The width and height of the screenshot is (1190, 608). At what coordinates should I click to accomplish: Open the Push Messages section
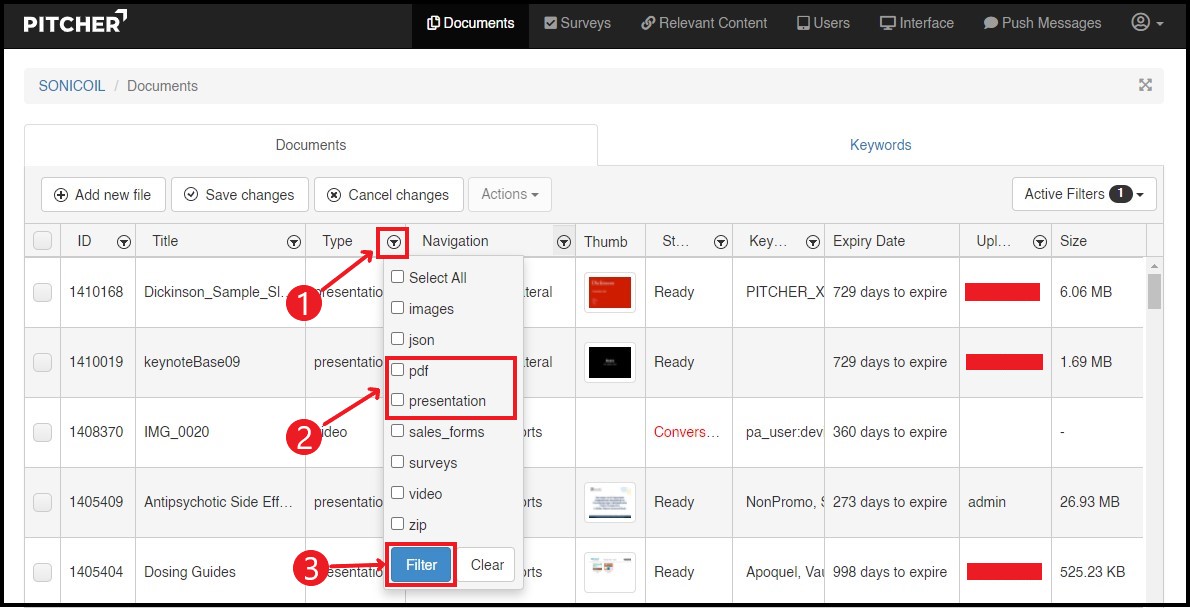coord(1042,22)
